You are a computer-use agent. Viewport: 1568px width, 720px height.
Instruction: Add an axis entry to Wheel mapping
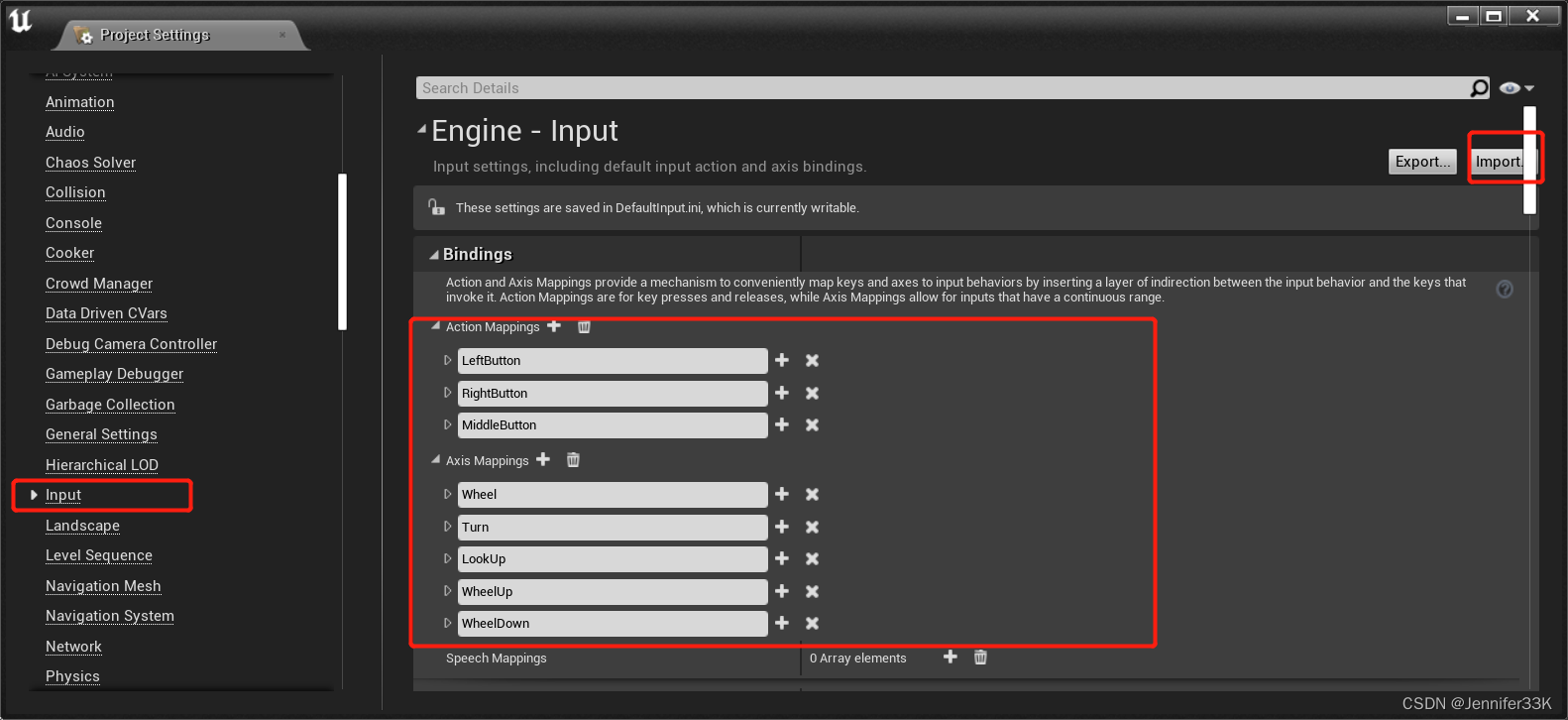click(782, 494)
